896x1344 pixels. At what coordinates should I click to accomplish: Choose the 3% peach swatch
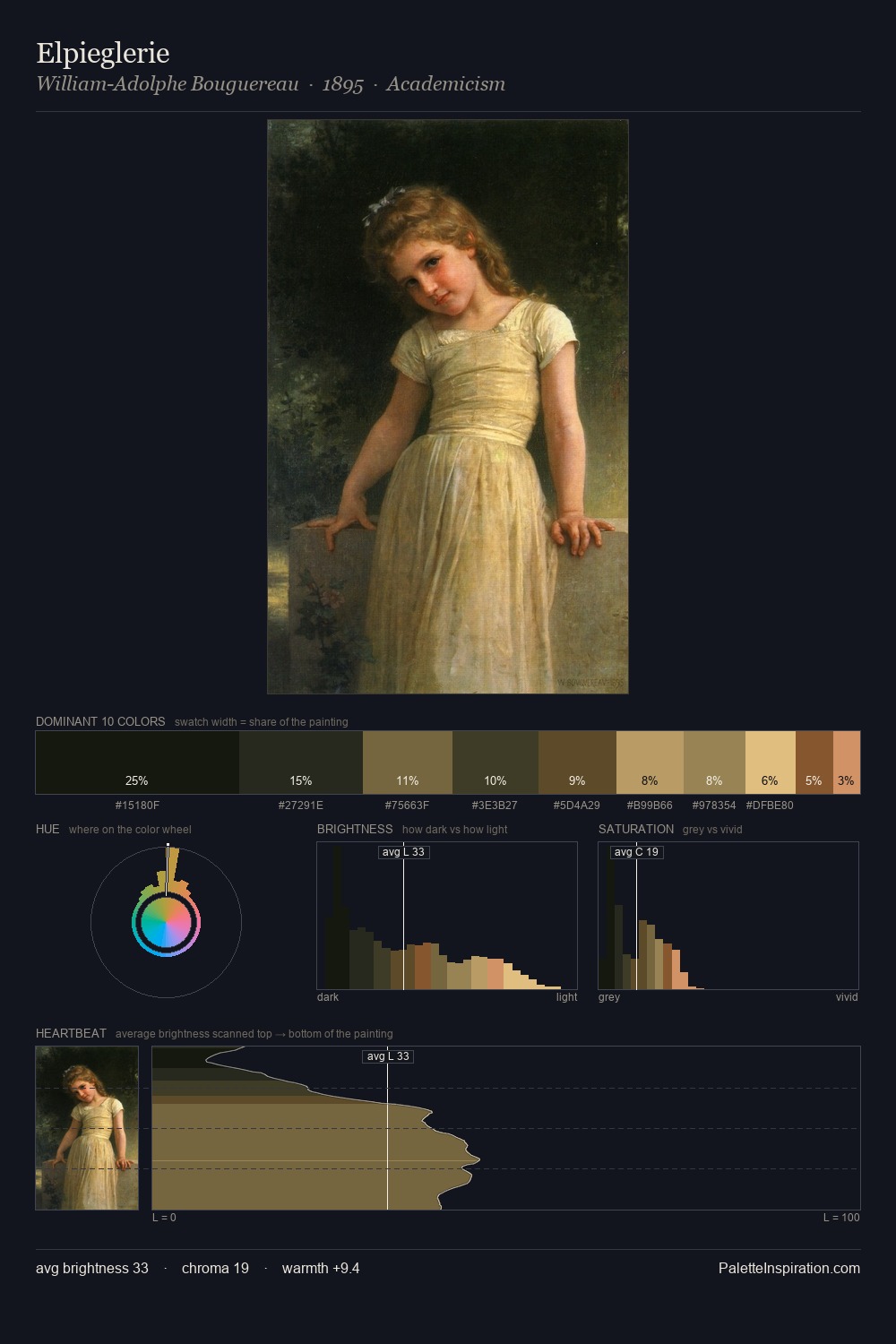(x=847, y=762)
